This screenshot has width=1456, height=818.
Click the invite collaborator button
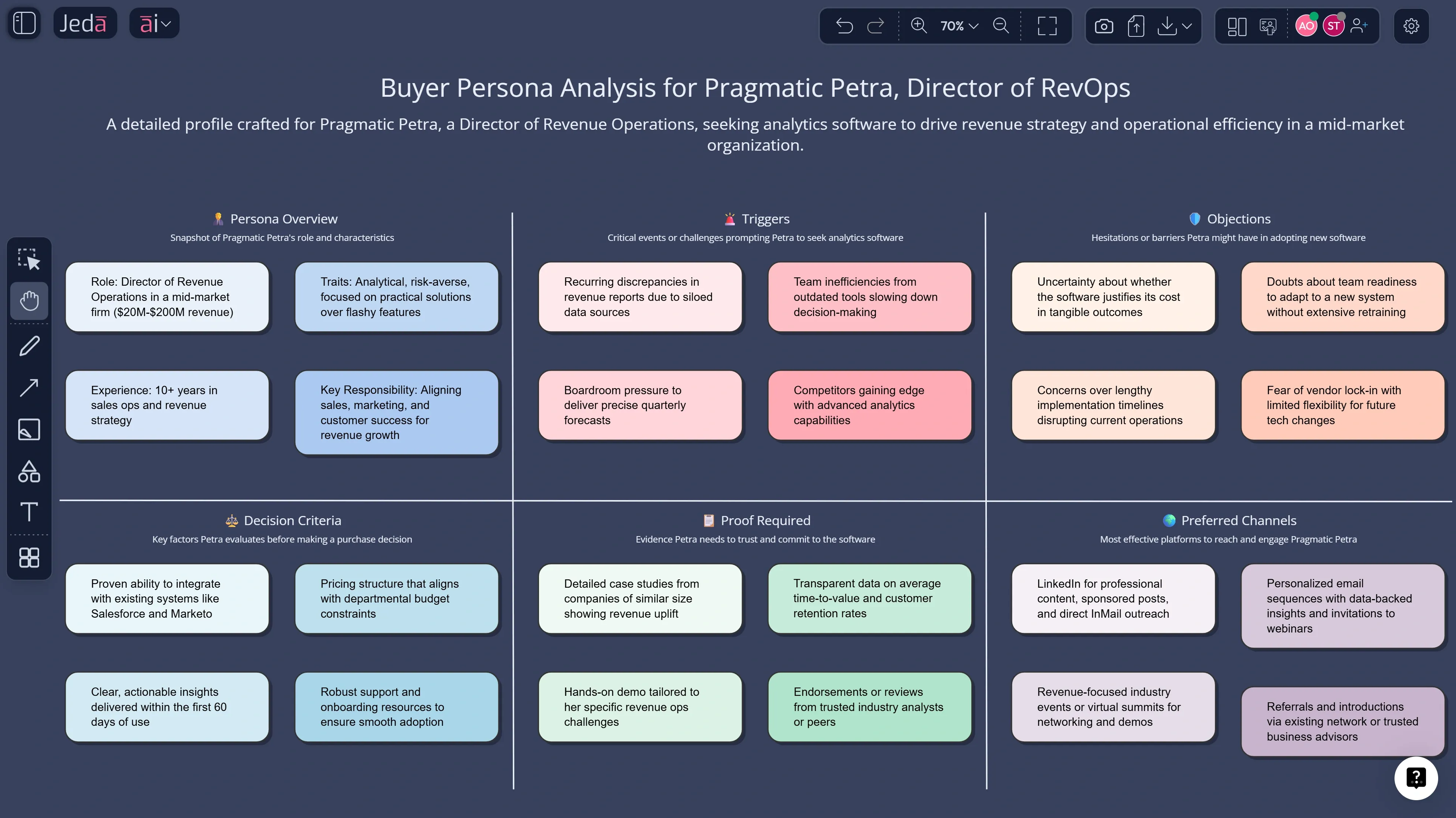1359,25
